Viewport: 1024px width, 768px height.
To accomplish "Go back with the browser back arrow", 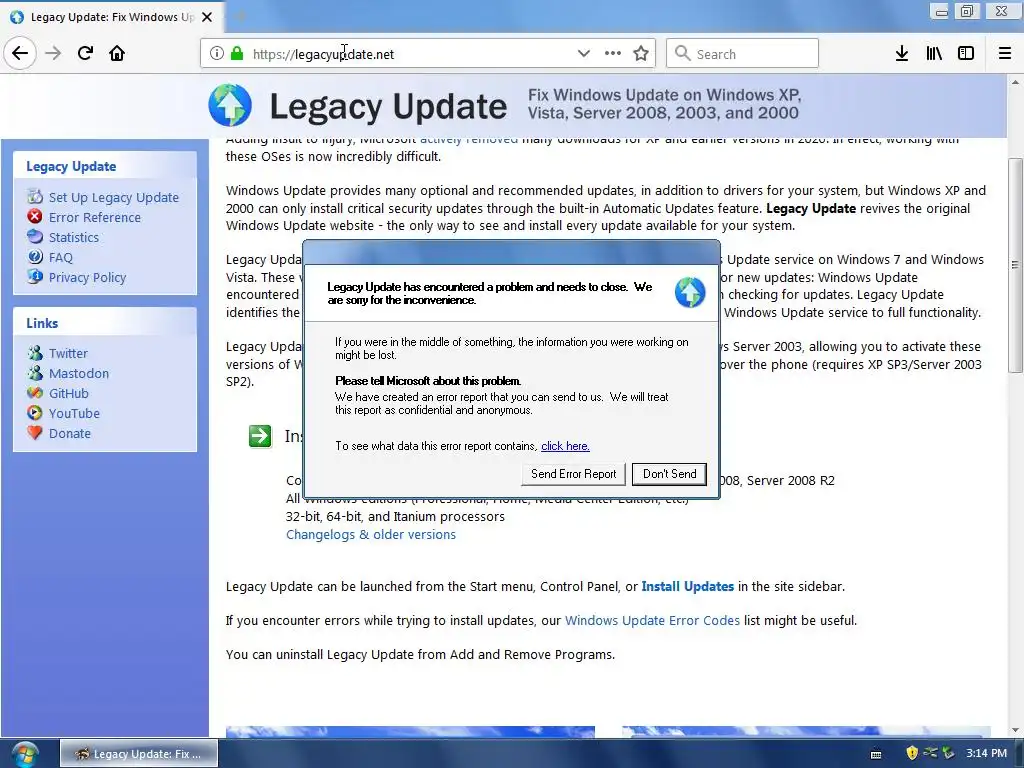I will (x=20, y=53).
